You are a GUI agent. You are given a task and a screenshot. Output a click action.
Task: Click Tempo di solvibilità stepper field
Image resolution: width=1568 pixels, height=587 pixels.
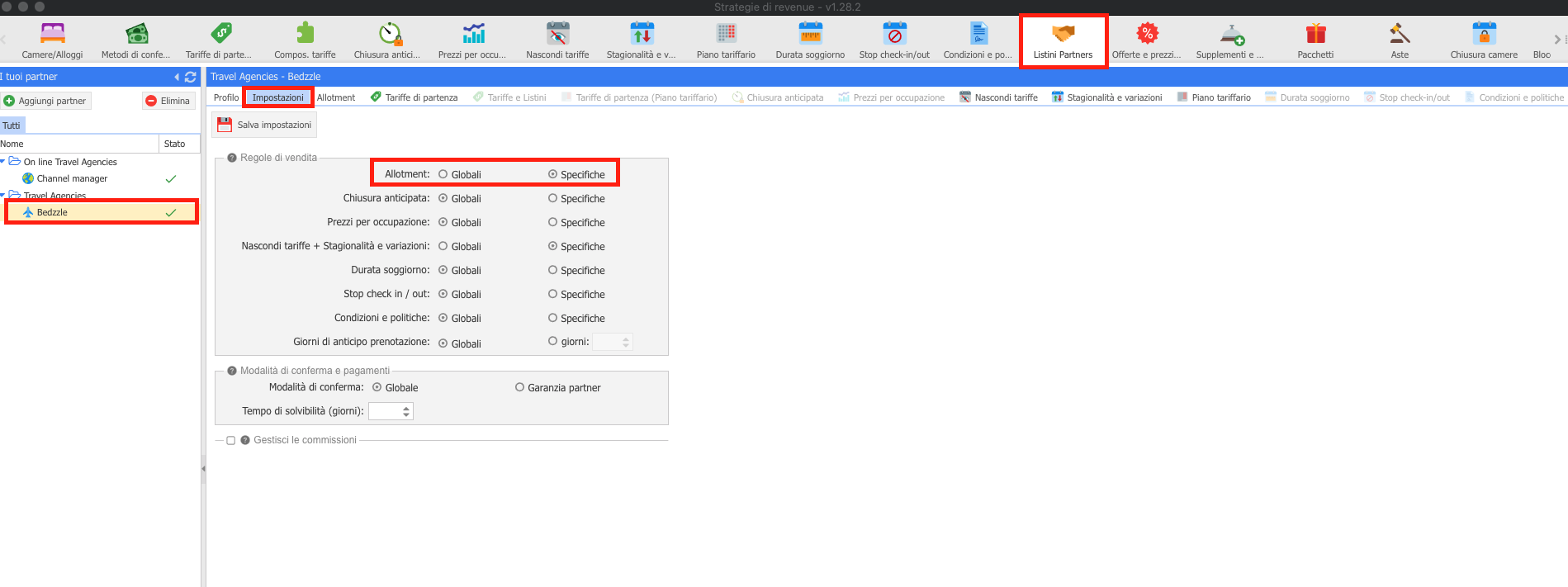386,411
